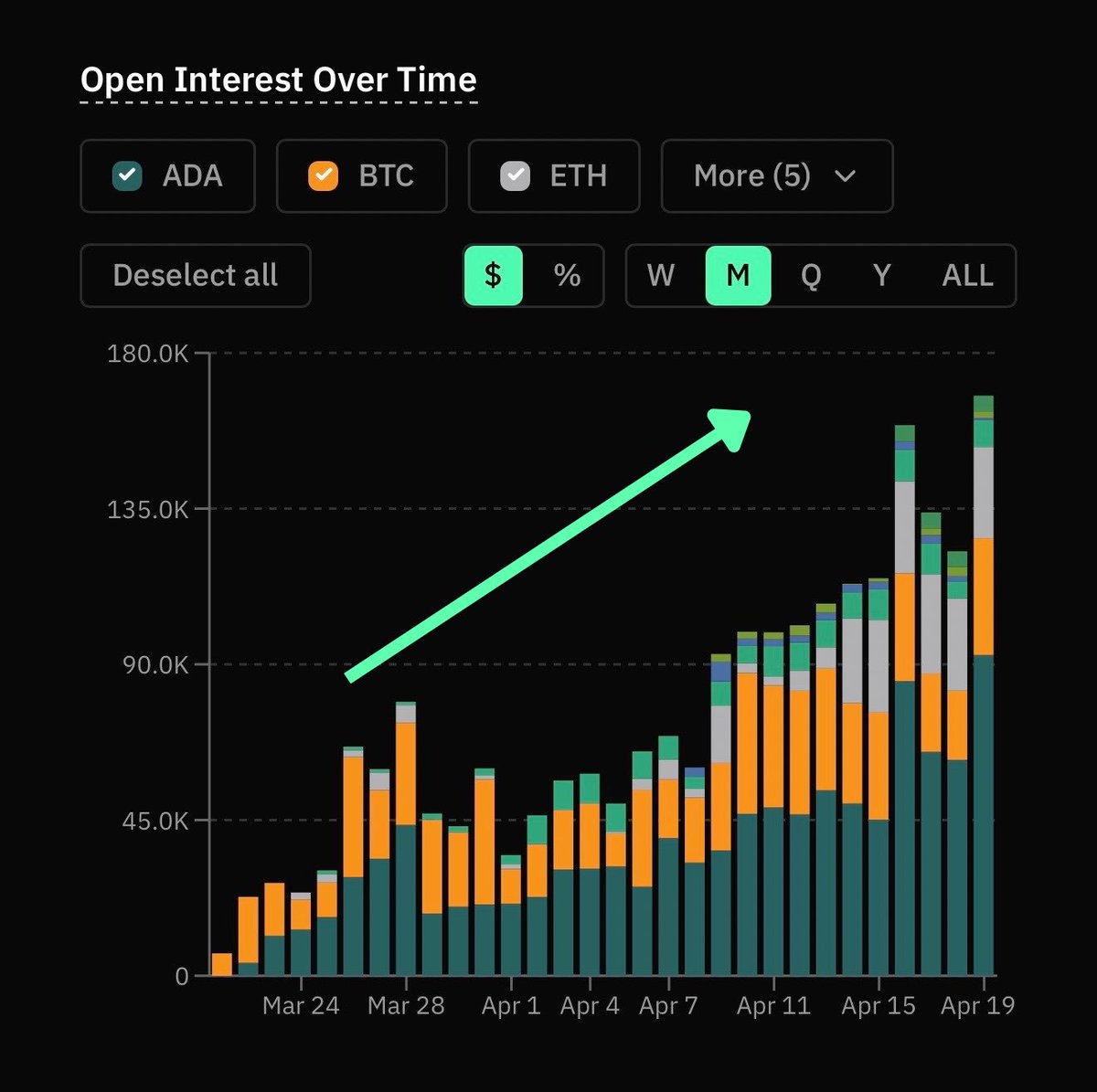Click the Apr 15 date label

[879, 1006]
